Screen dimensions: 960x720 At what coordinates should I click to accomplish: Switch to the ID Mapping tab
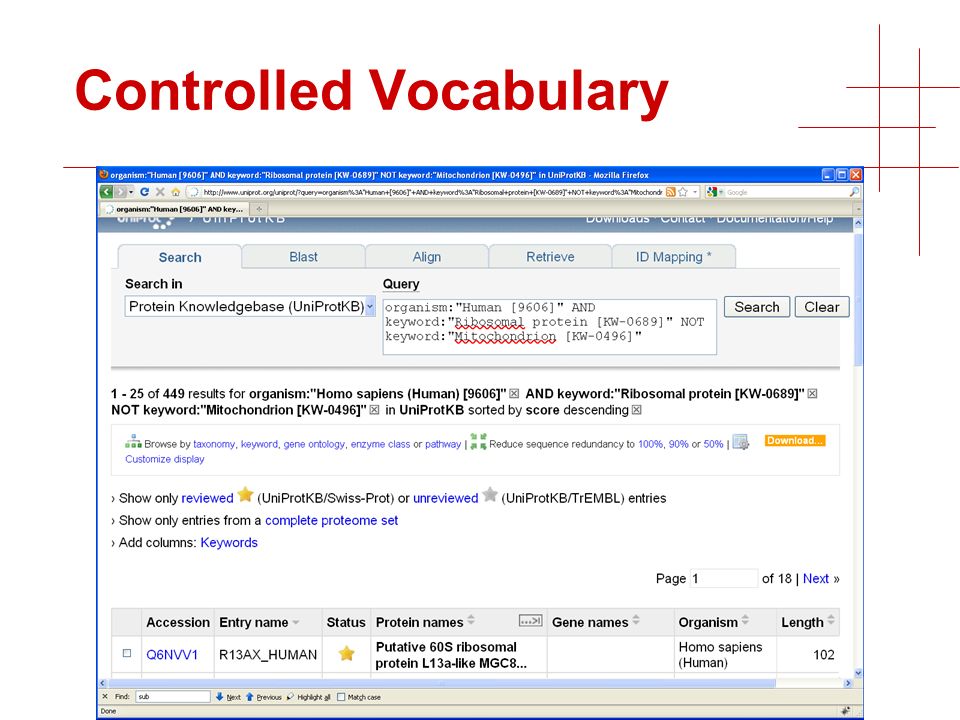[673, 257]
